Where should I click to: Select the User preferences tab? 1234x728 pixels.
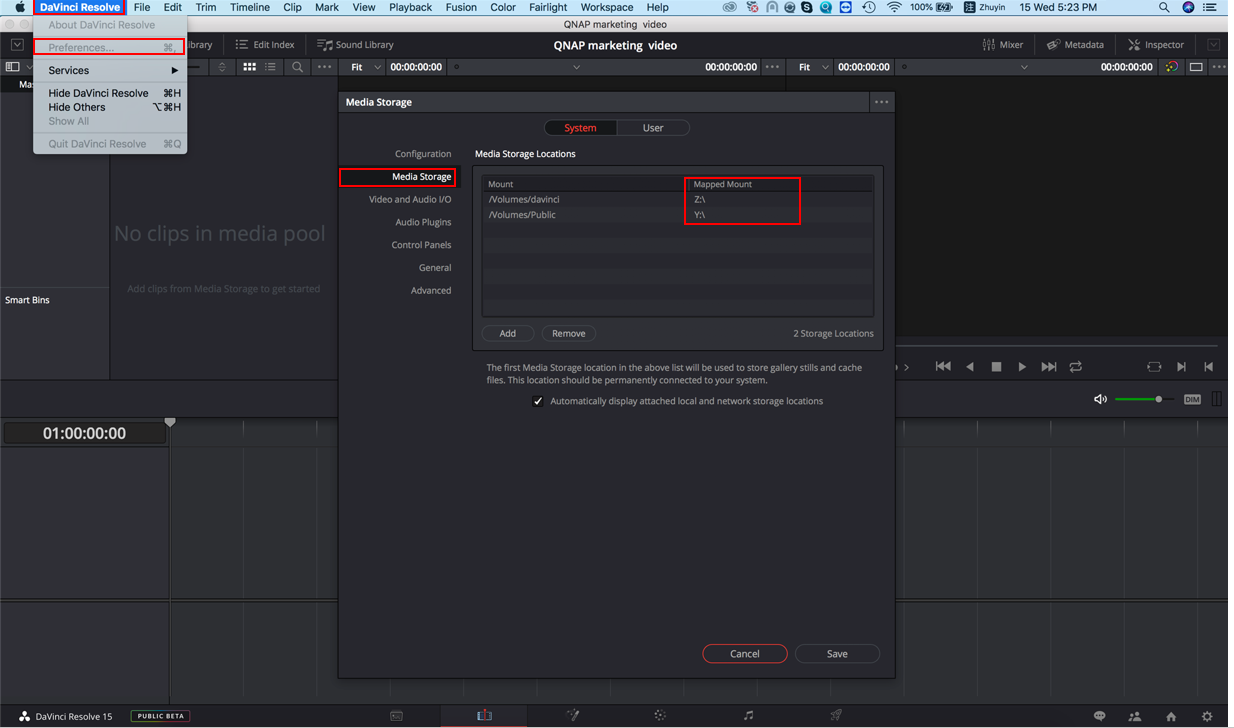coord(653,128)
